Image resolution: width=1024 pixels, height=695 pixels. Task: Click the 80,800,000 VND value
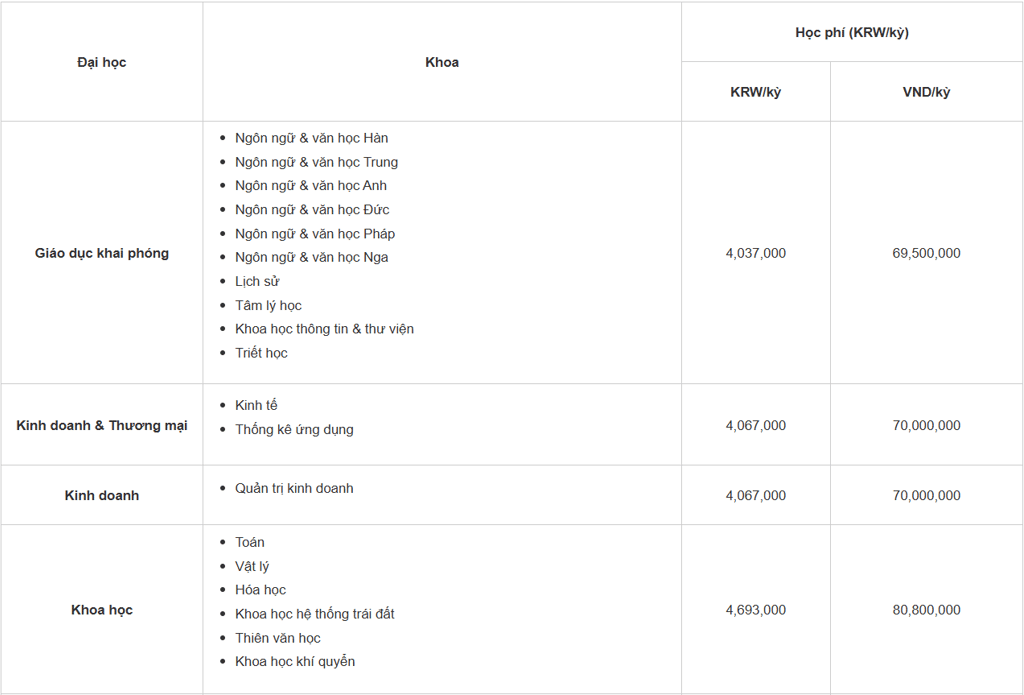pyautogui.click(x=926, y=610)
